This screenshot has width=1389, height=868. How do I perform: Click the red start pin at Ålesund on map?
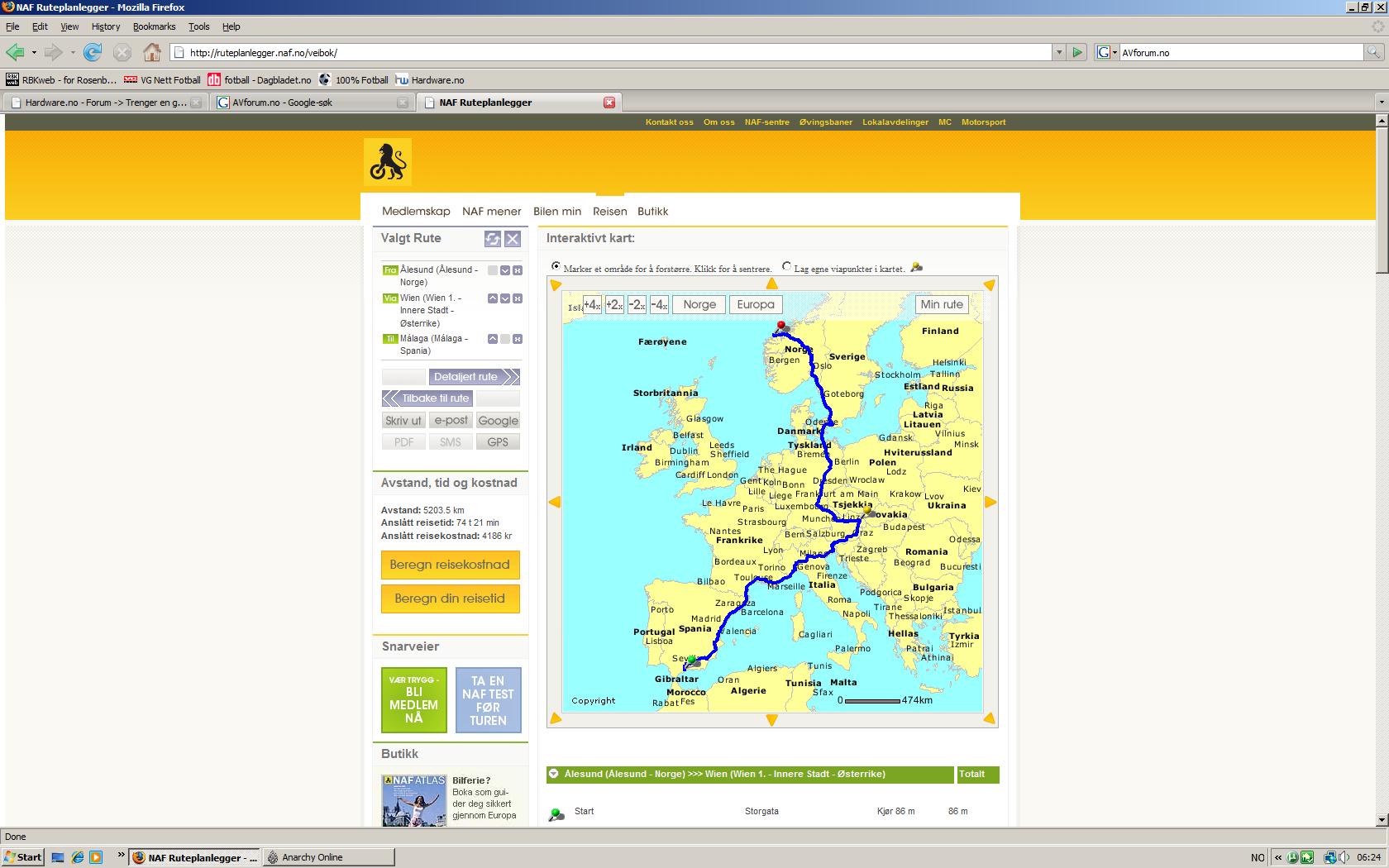point(780,326)
